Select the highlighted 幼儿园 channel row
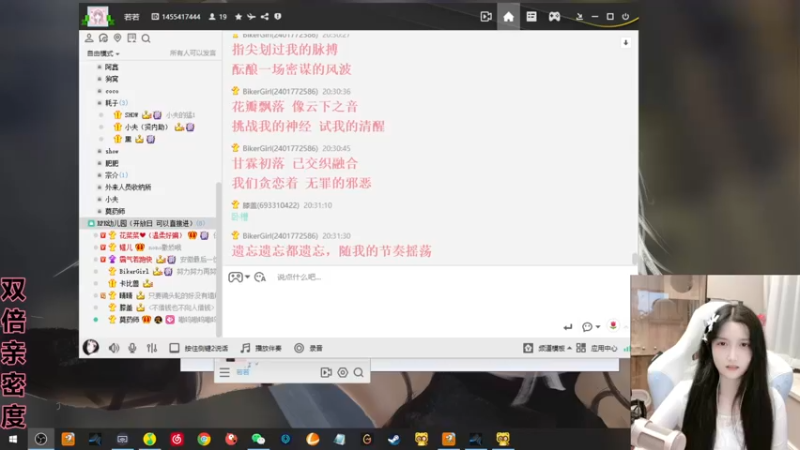 (x=148, y=223)
